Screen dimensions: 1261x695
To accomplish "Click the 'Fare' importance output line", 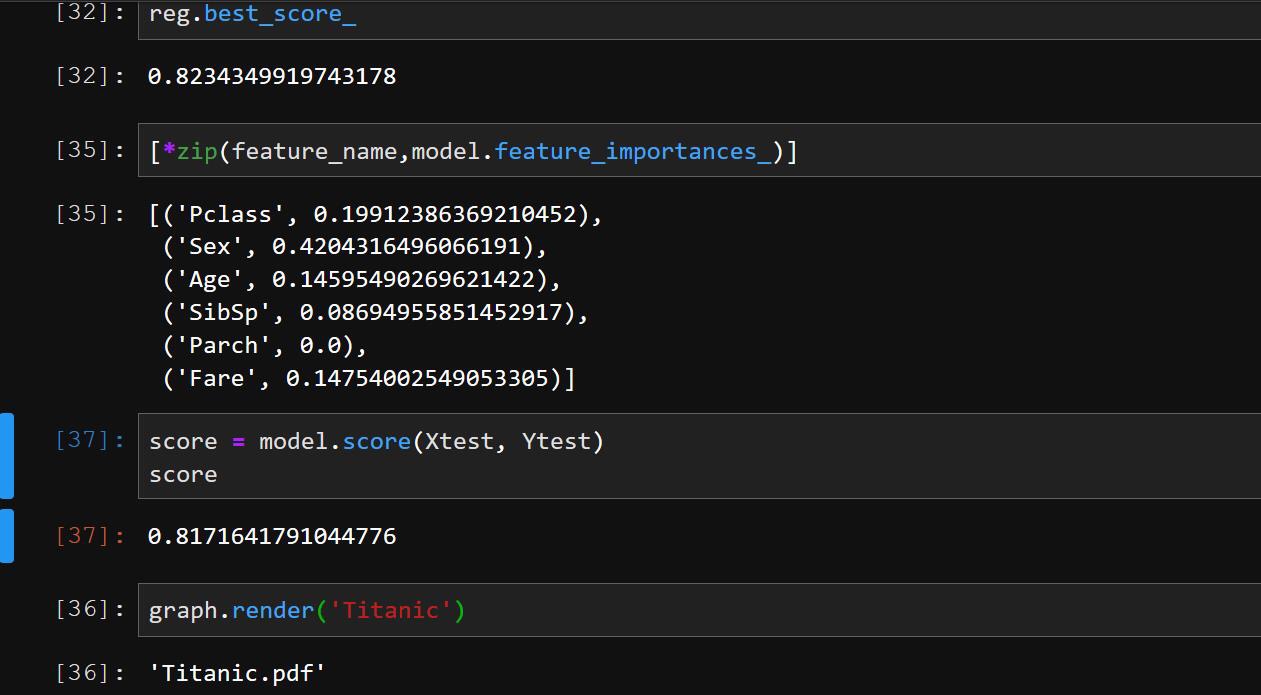I will tap(369, 379).
